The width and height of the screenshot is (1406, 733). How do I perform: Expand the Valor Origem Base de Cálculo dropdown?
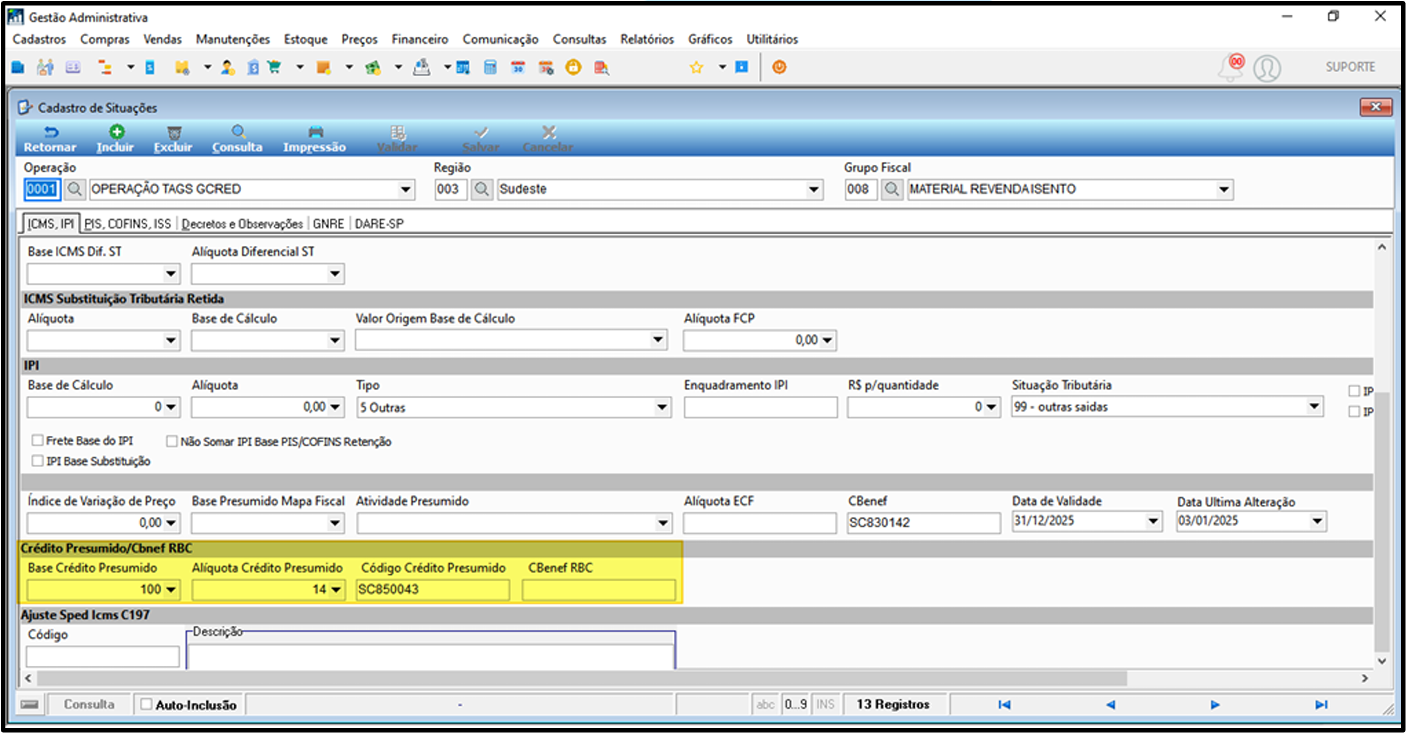point(657,341)
